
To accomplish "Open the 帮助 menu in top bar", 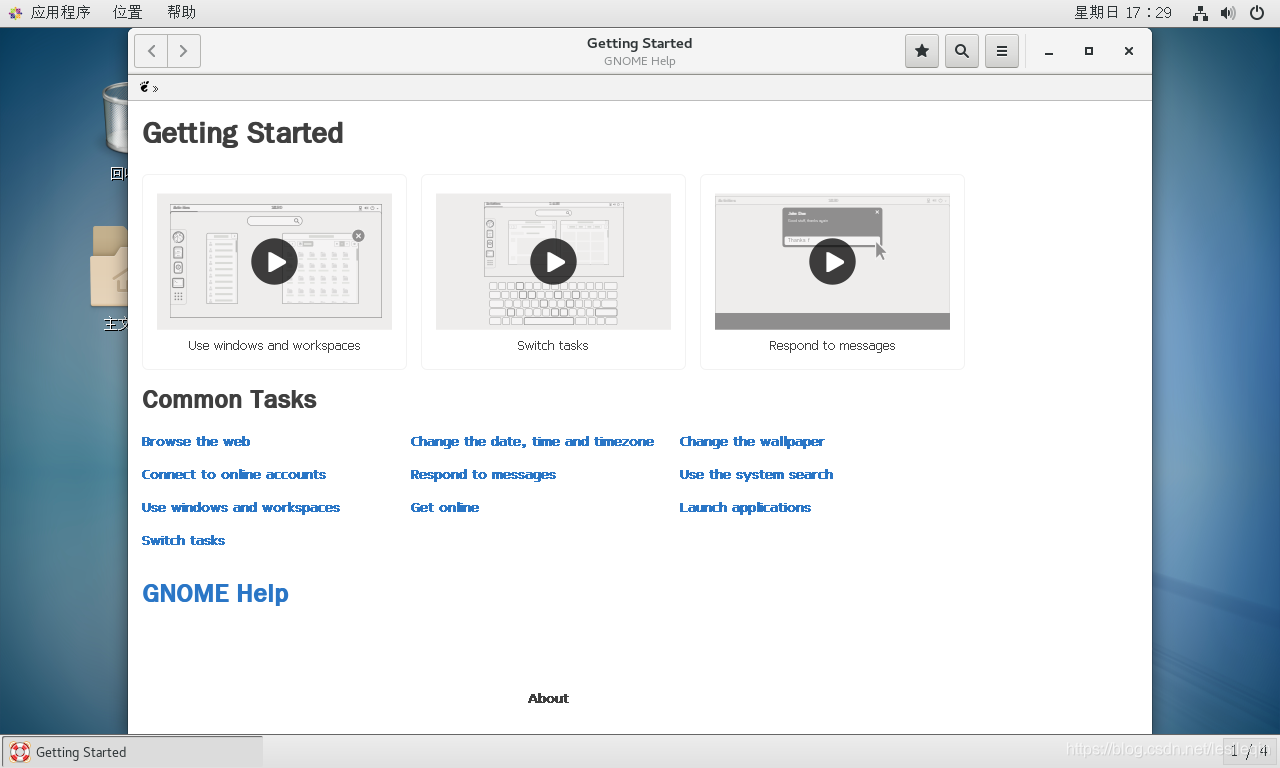I will (181, 13).
